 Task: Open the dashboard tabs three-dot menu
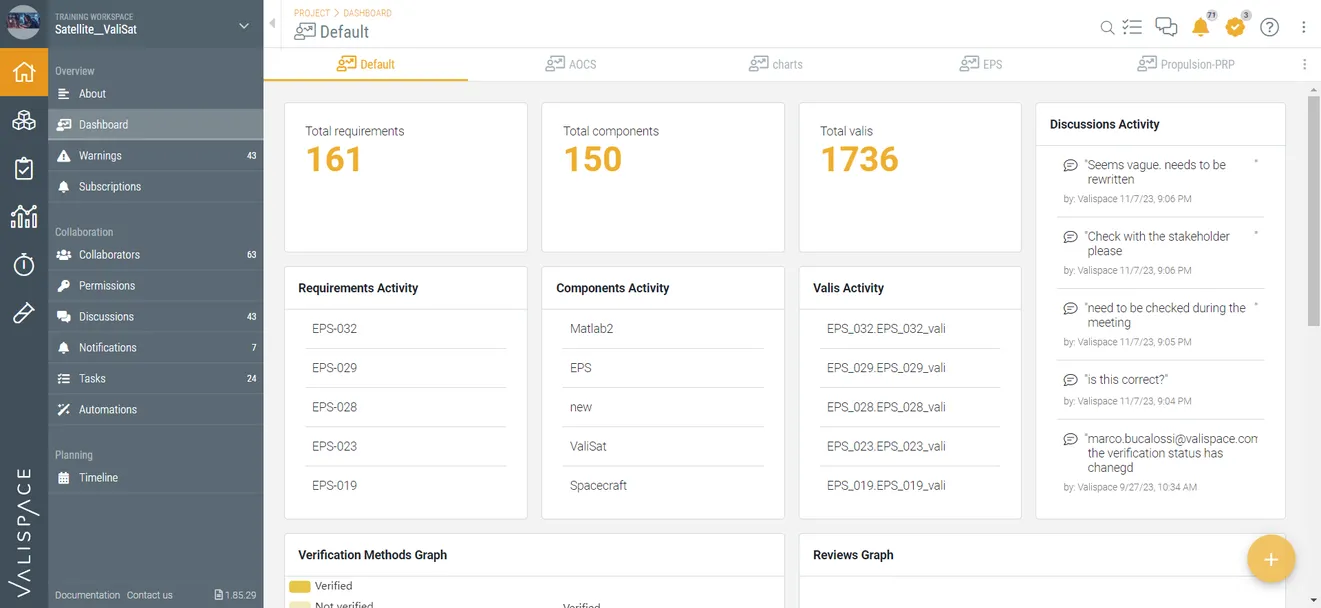[1304, 64]
